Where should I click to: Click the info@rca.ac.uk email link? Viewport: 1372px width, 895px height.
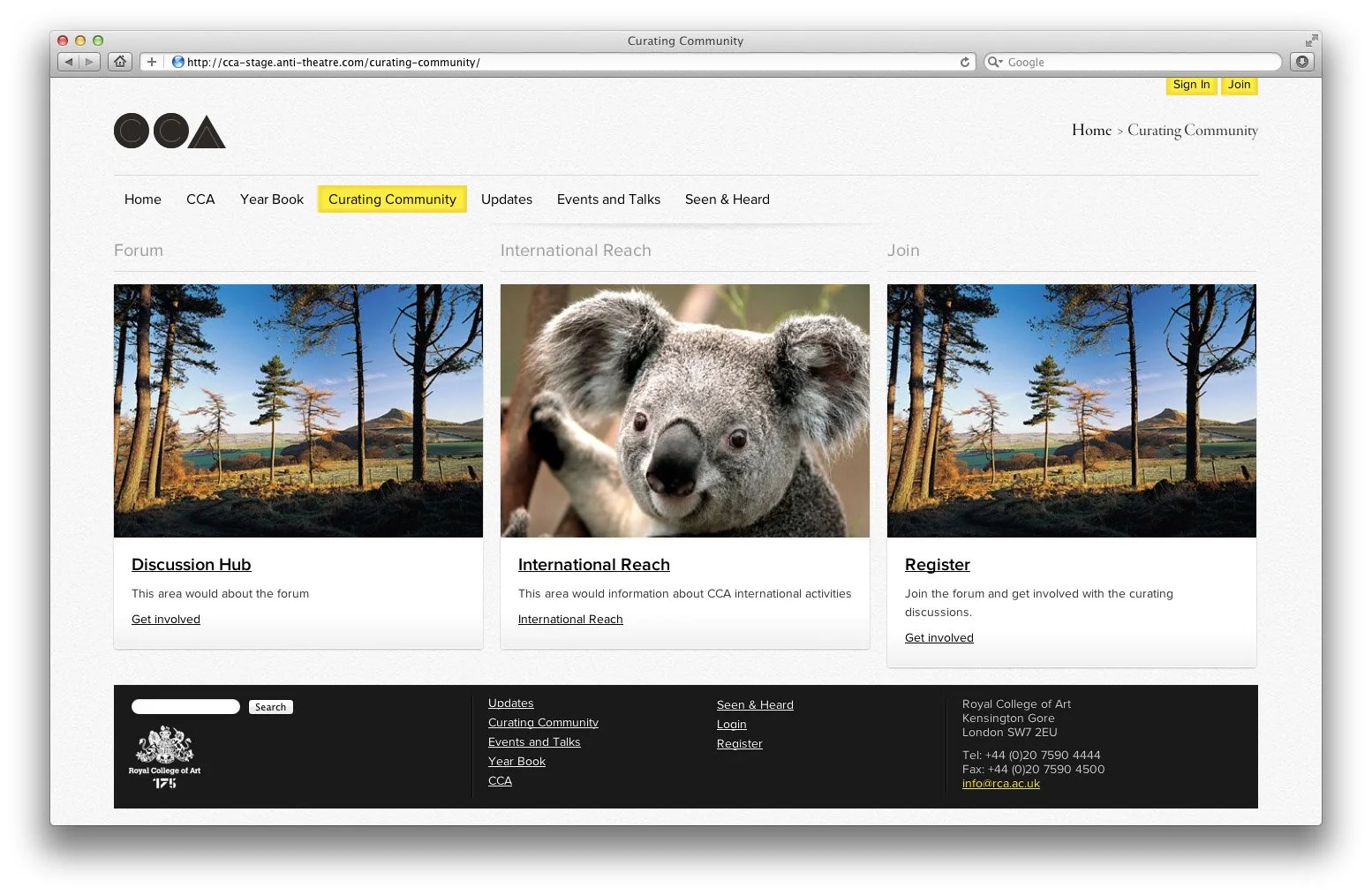pos(1001,784)
